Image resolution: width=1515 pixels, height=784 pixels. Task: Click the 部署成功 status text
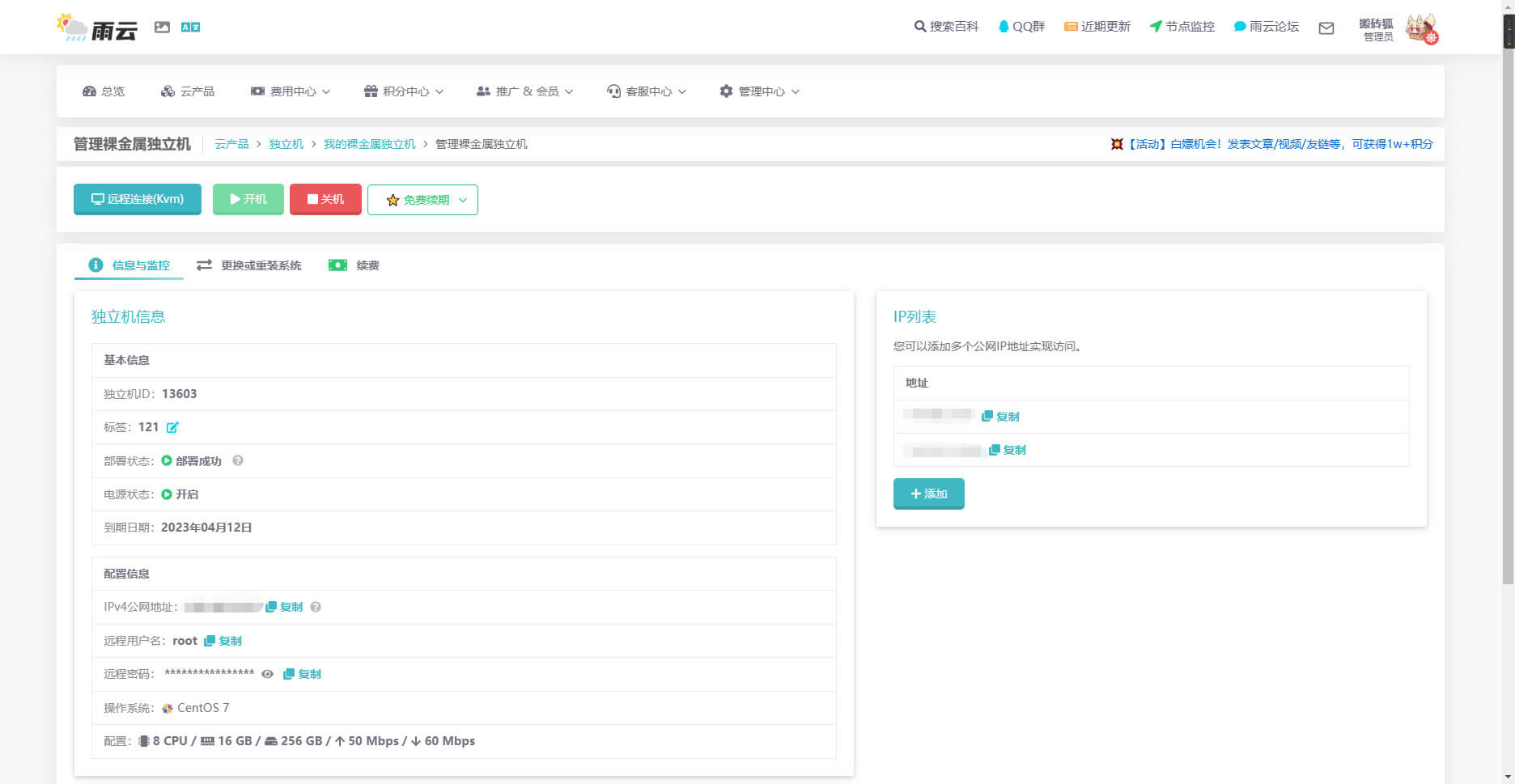tap(198, 461)
